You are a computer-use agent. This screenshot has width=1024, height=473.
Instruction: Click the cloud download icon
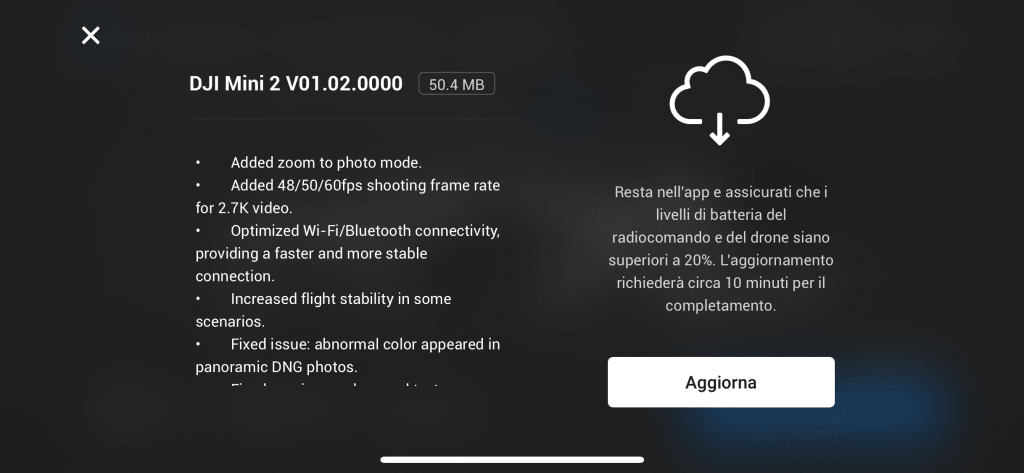click(720, 99)
